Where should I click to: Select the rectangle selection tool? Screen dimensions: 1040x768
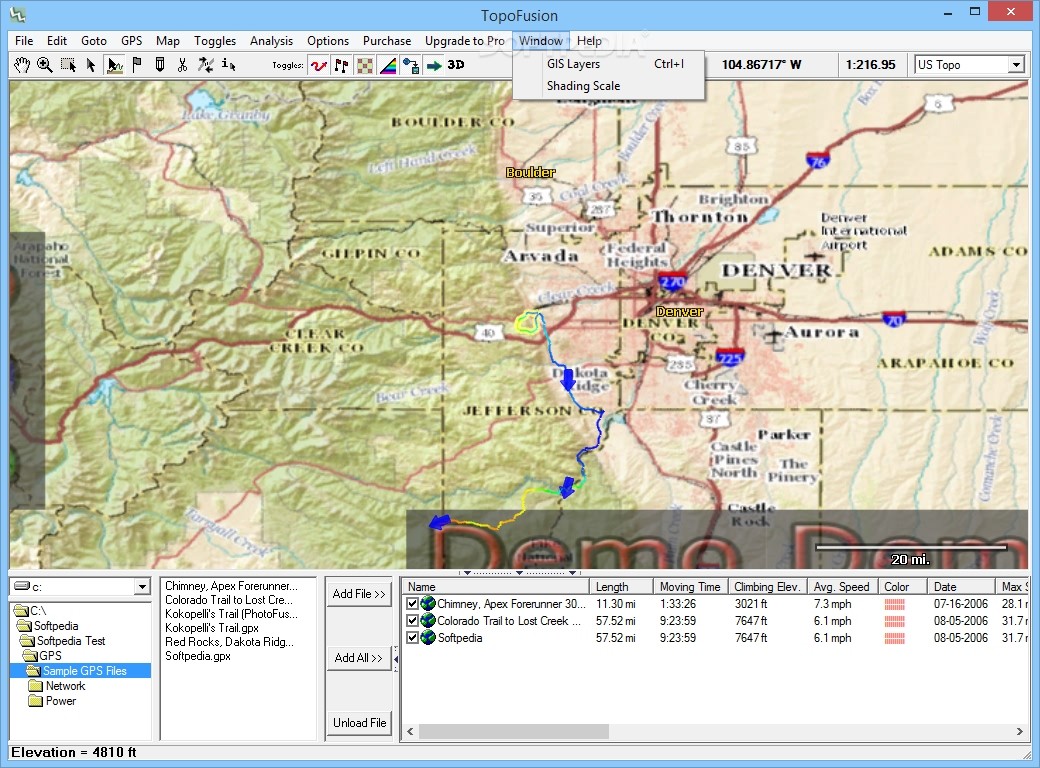pos(68,65)
